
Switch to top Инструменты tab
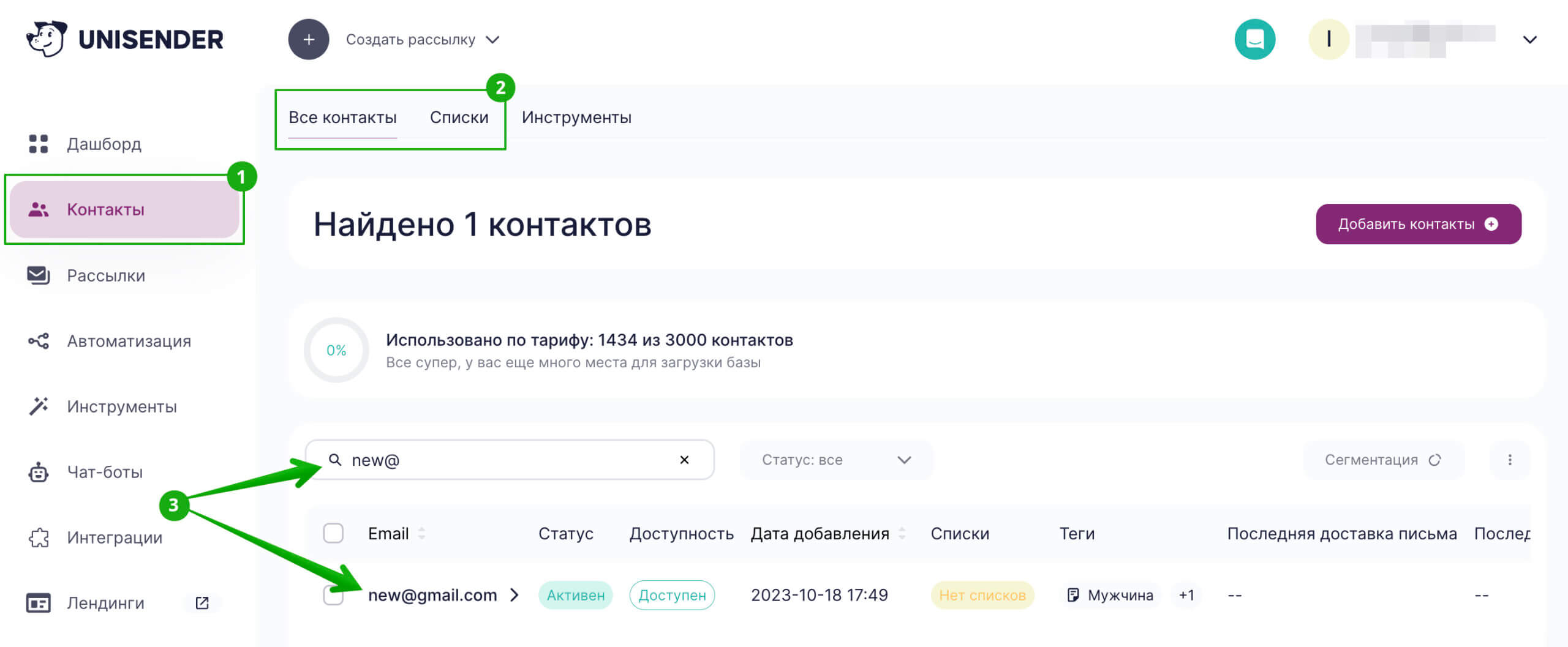tap(576, 118)
